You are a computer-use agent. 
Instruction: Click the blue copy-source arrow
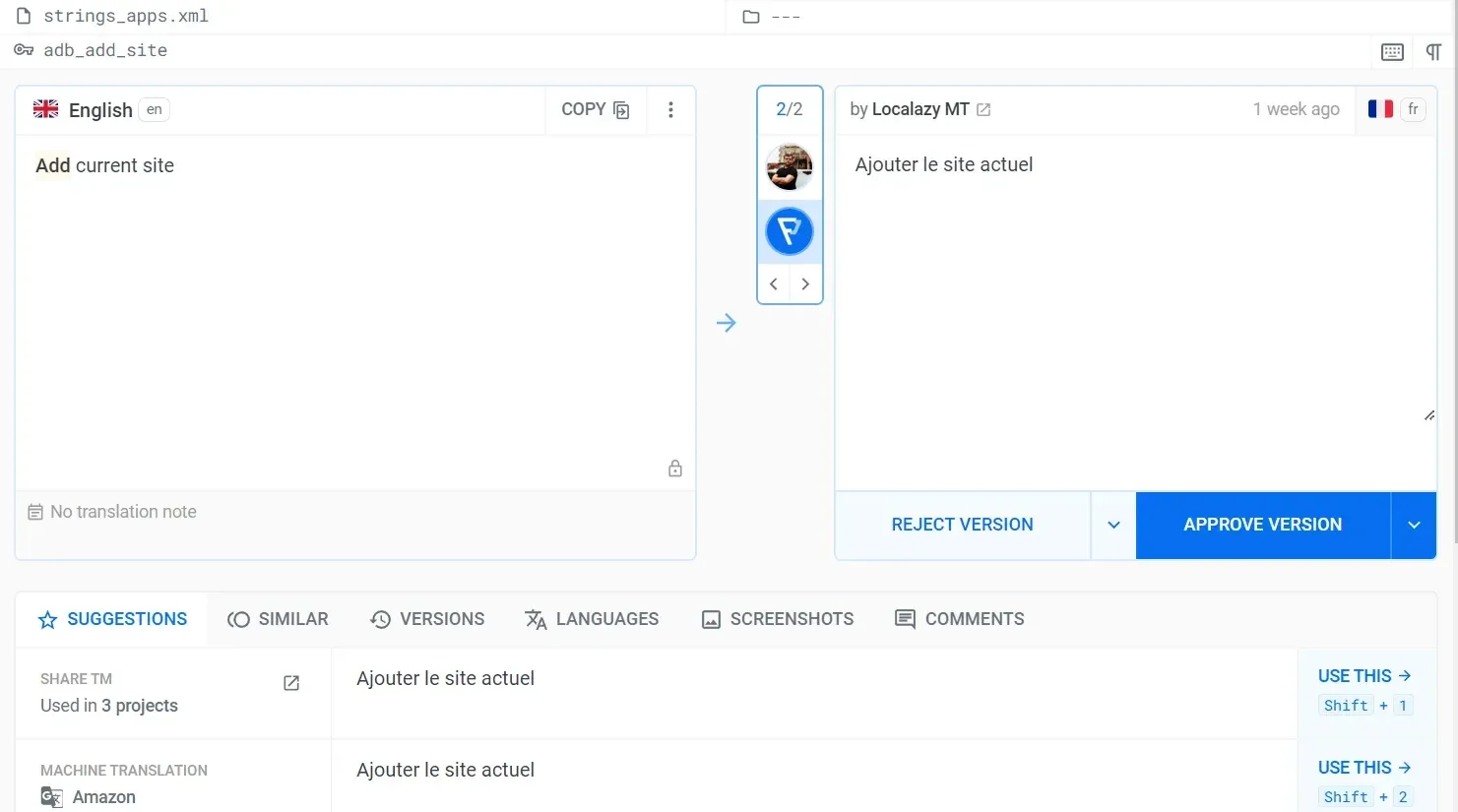727,323
